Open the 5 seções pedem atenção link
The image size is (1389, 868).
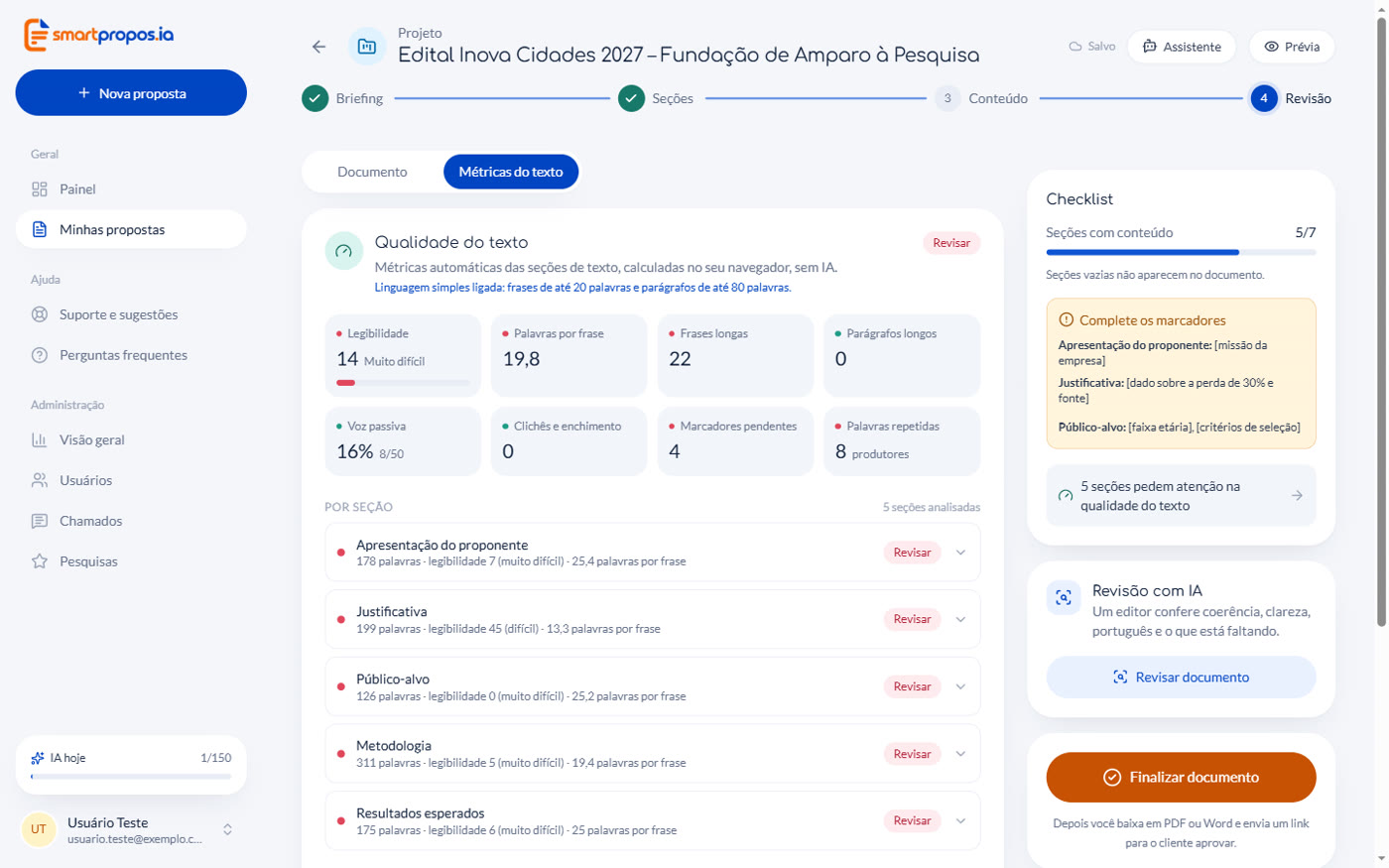(x=1181, y=496)
